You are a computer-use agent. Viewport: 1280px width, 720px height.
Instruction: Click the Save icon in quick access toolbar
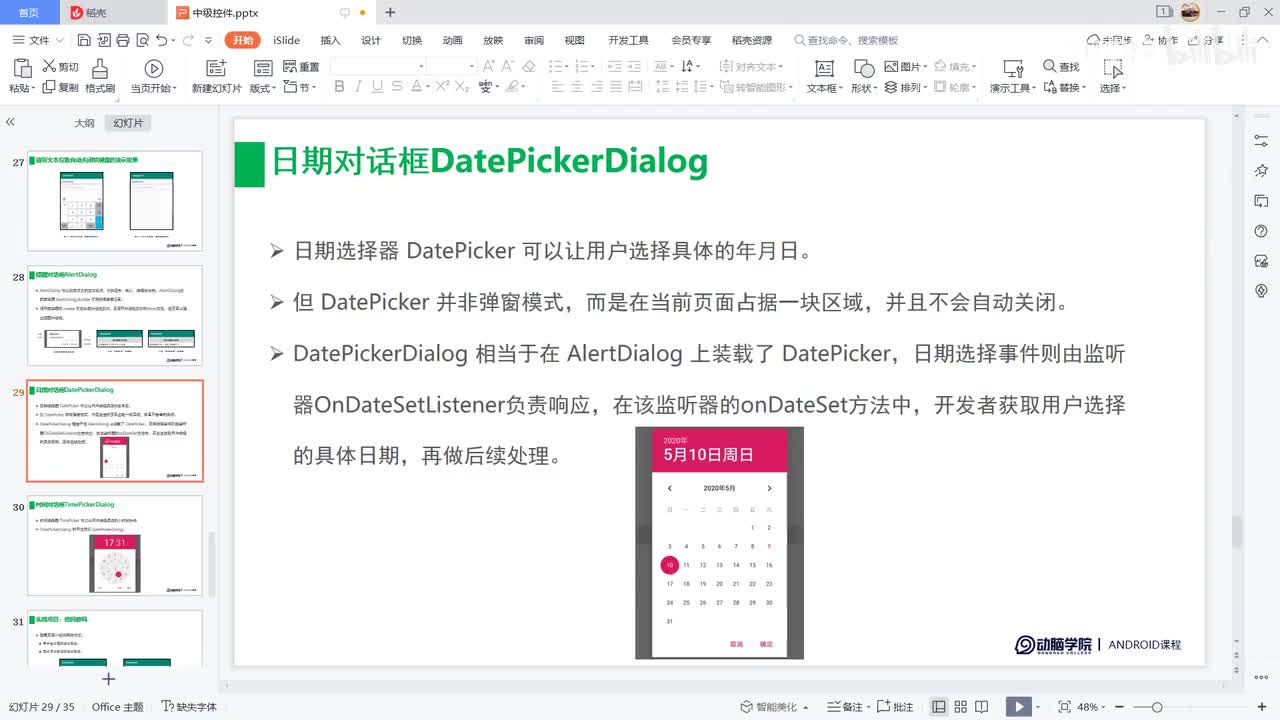(x=84, y=40)
